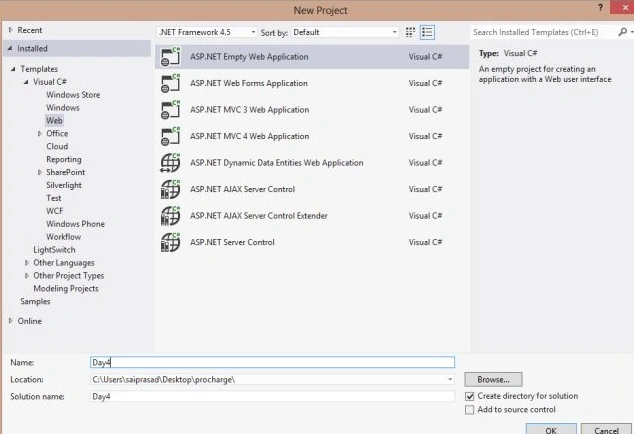Select Modeling Projects in the tree
The width and height of the screenshot is (634, 434).
tap(66, 289)
